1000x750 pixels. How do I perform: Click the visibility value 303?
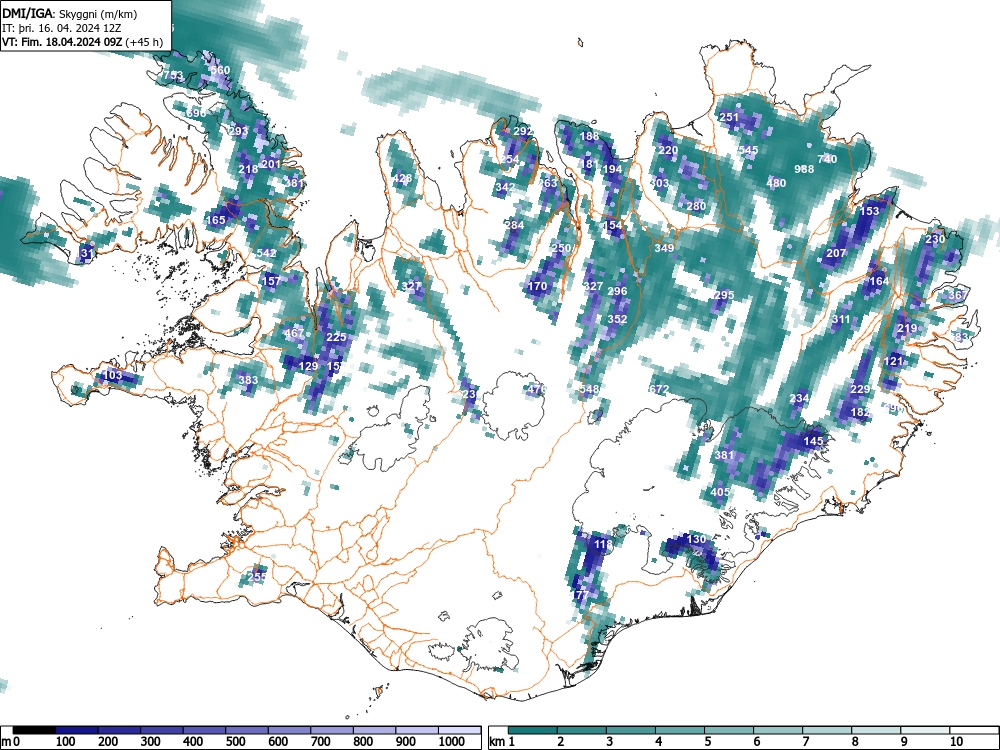coord(659,183)
